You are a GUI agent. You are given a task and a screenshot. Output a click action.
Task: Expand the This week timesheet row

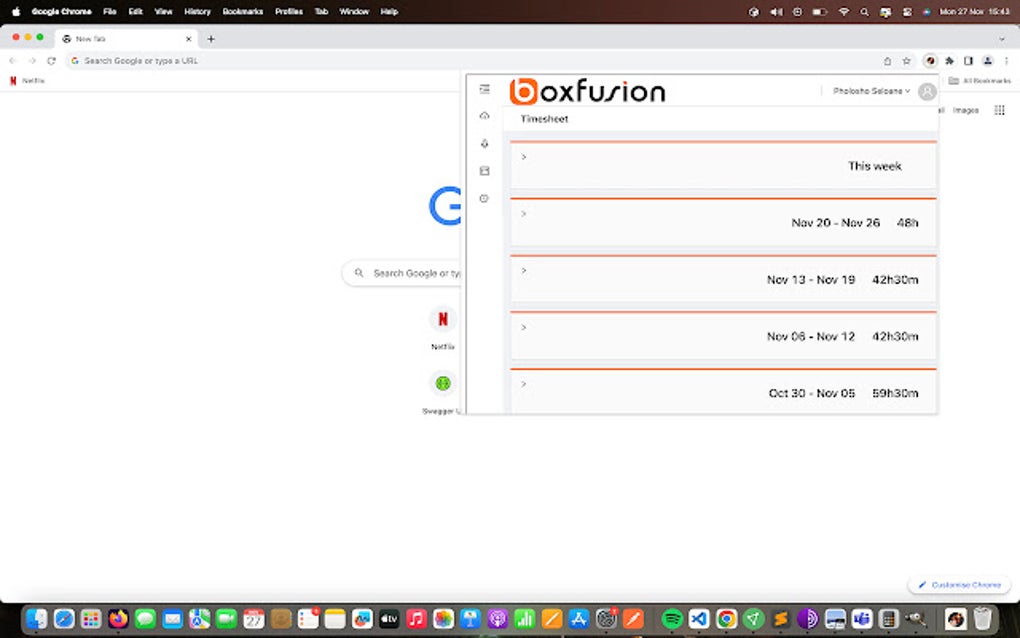coord(522,157)
